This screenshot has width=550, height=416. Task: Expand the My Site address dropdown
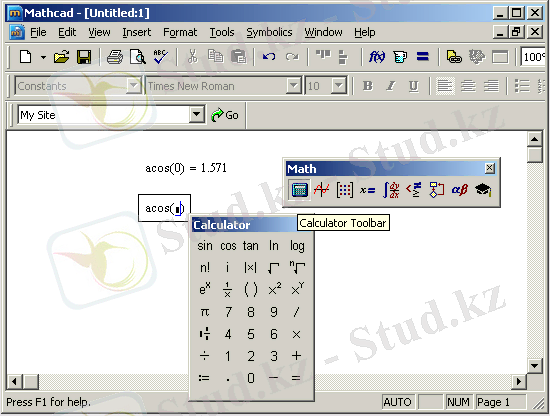[196, 114]
